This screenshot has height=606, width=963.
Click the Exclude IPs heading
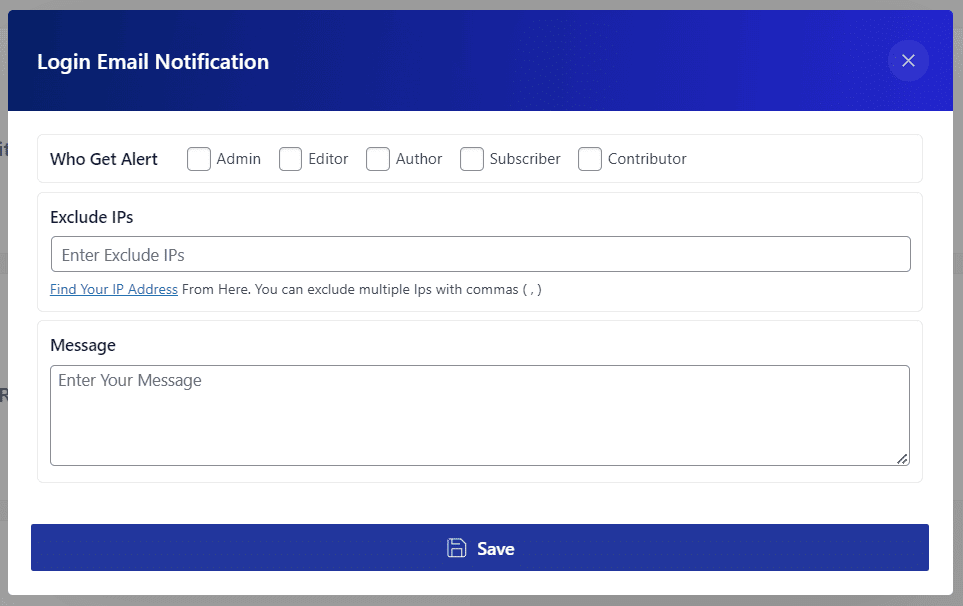coord(92,217)
